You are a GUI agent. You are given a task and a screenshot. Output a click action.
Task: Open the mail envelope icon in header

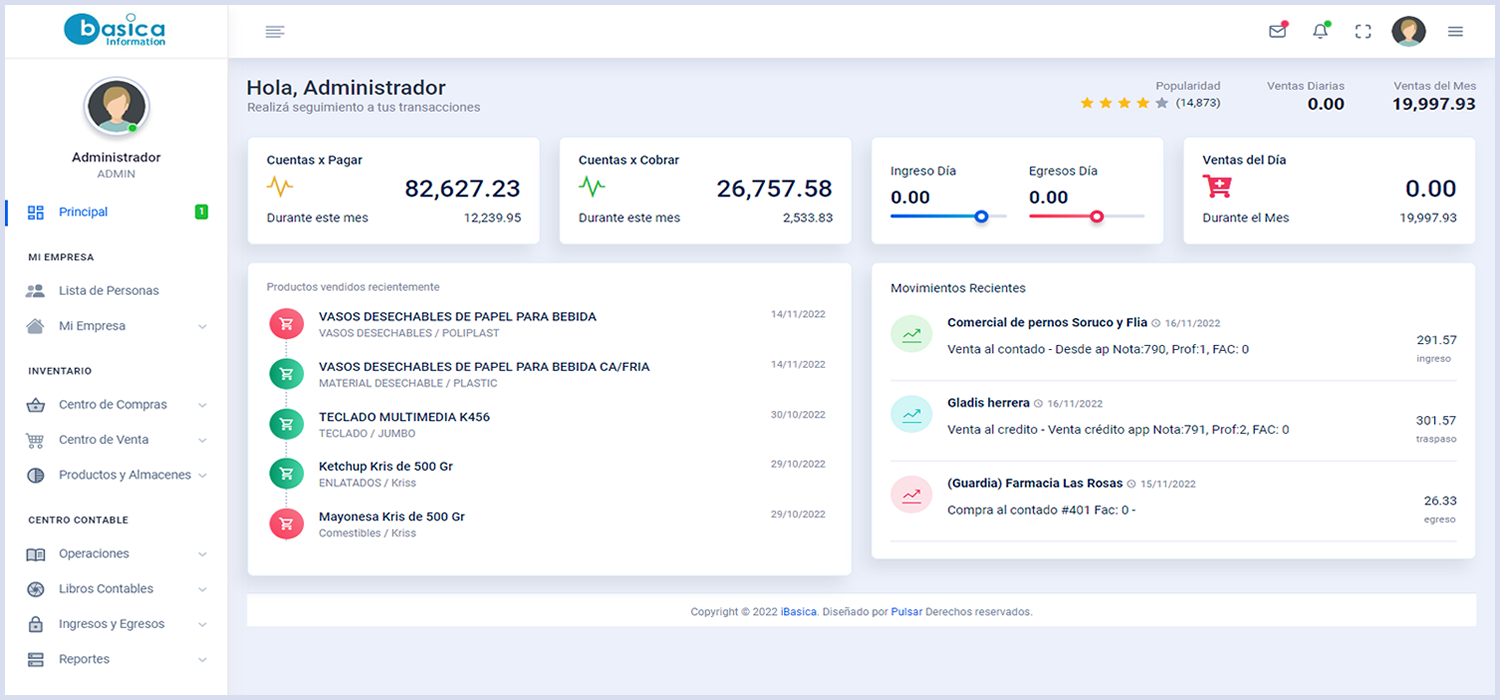point(1277,31)
